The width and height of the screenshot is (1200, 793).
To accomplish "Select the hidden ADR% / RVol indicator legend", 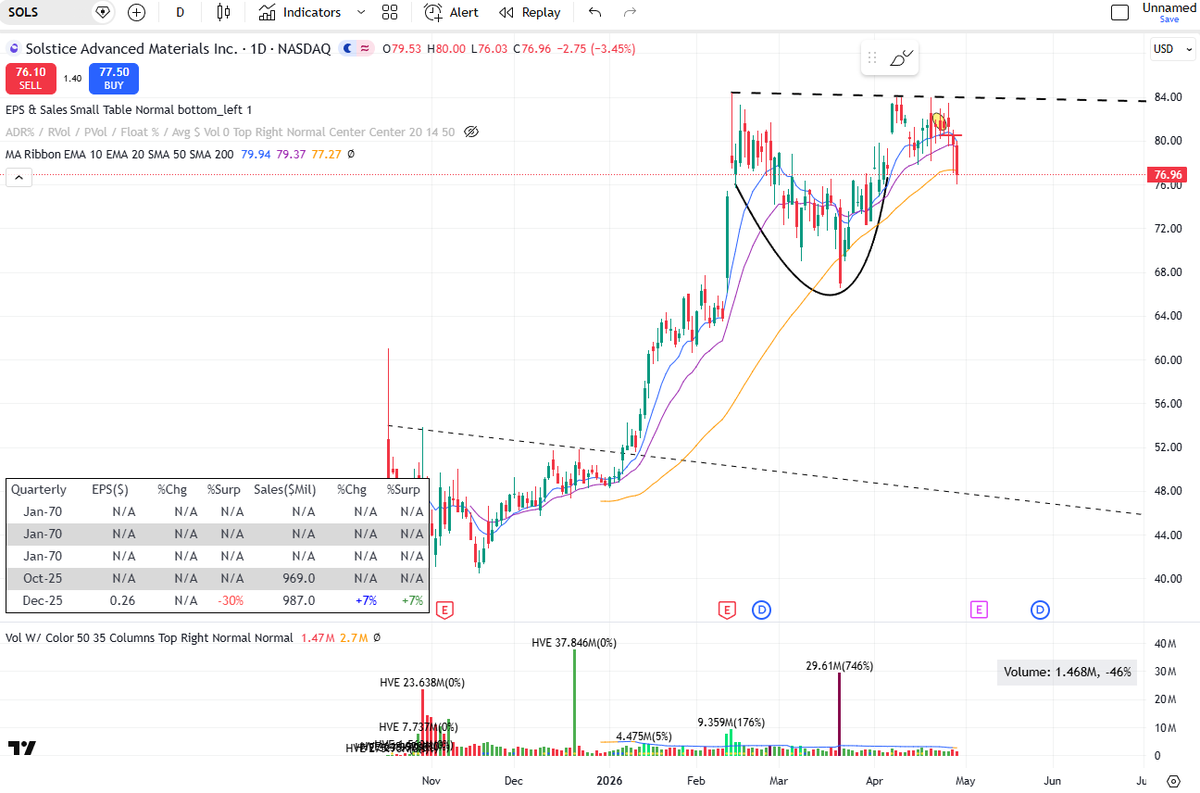I will (x=232, y=132).
